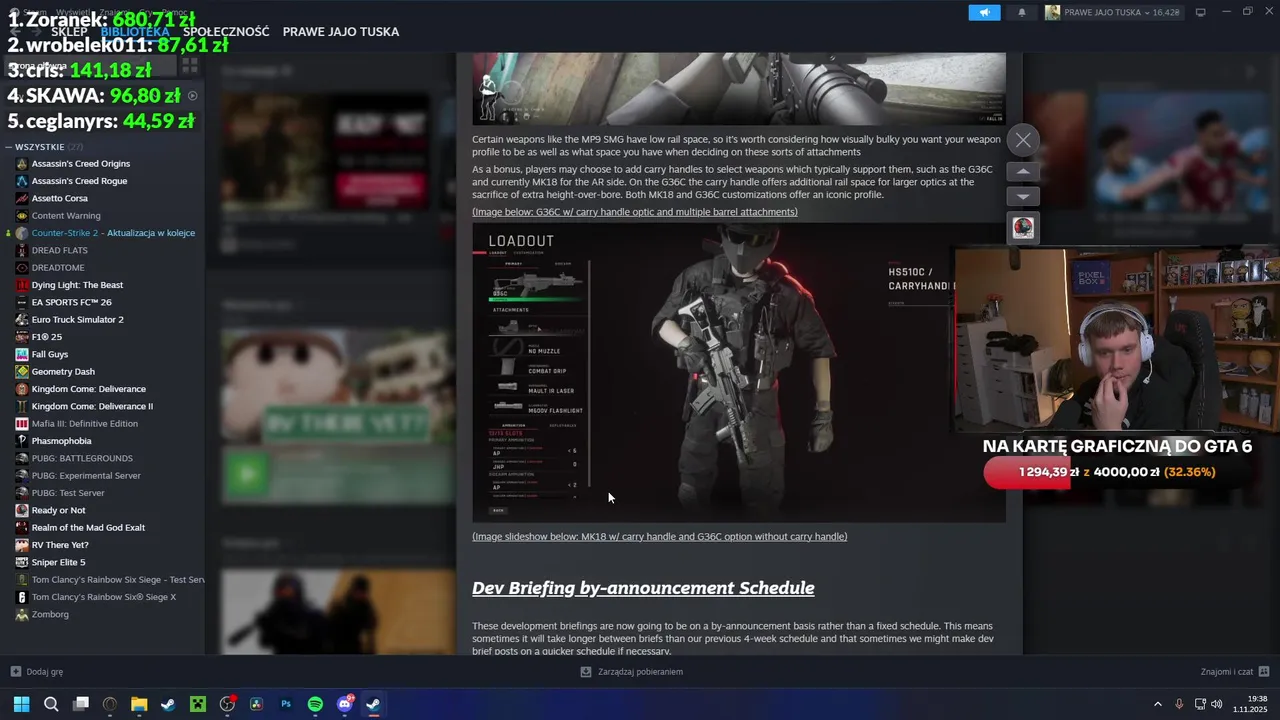Open Windows Start menu
This screenshot has height=720, width=1280.
[x=21, y=704]
